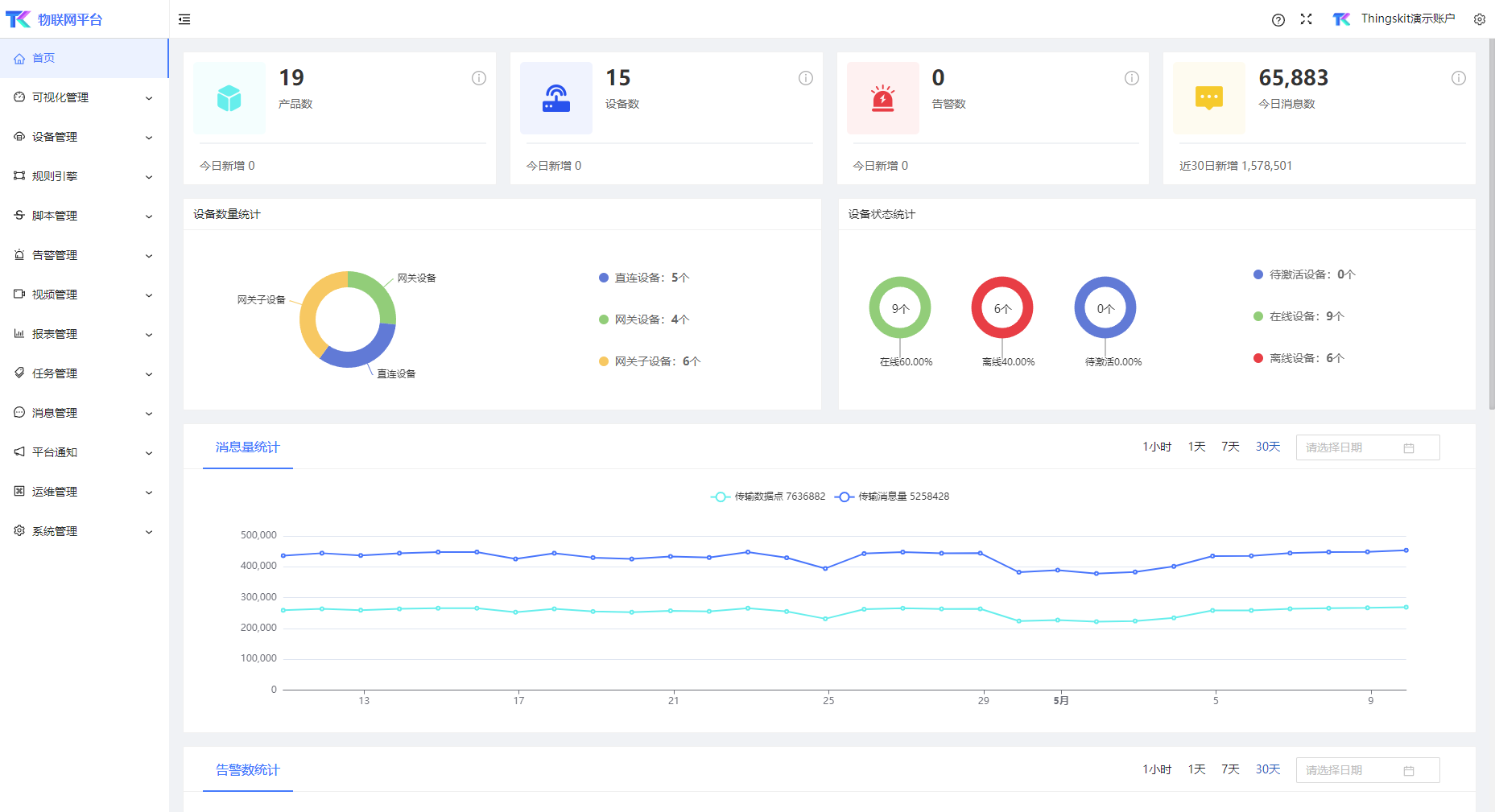Click the 告警管理 sidebar icon
This screenshot has width=1495, height=812.
pyautogui.click(x=19, y=255)
